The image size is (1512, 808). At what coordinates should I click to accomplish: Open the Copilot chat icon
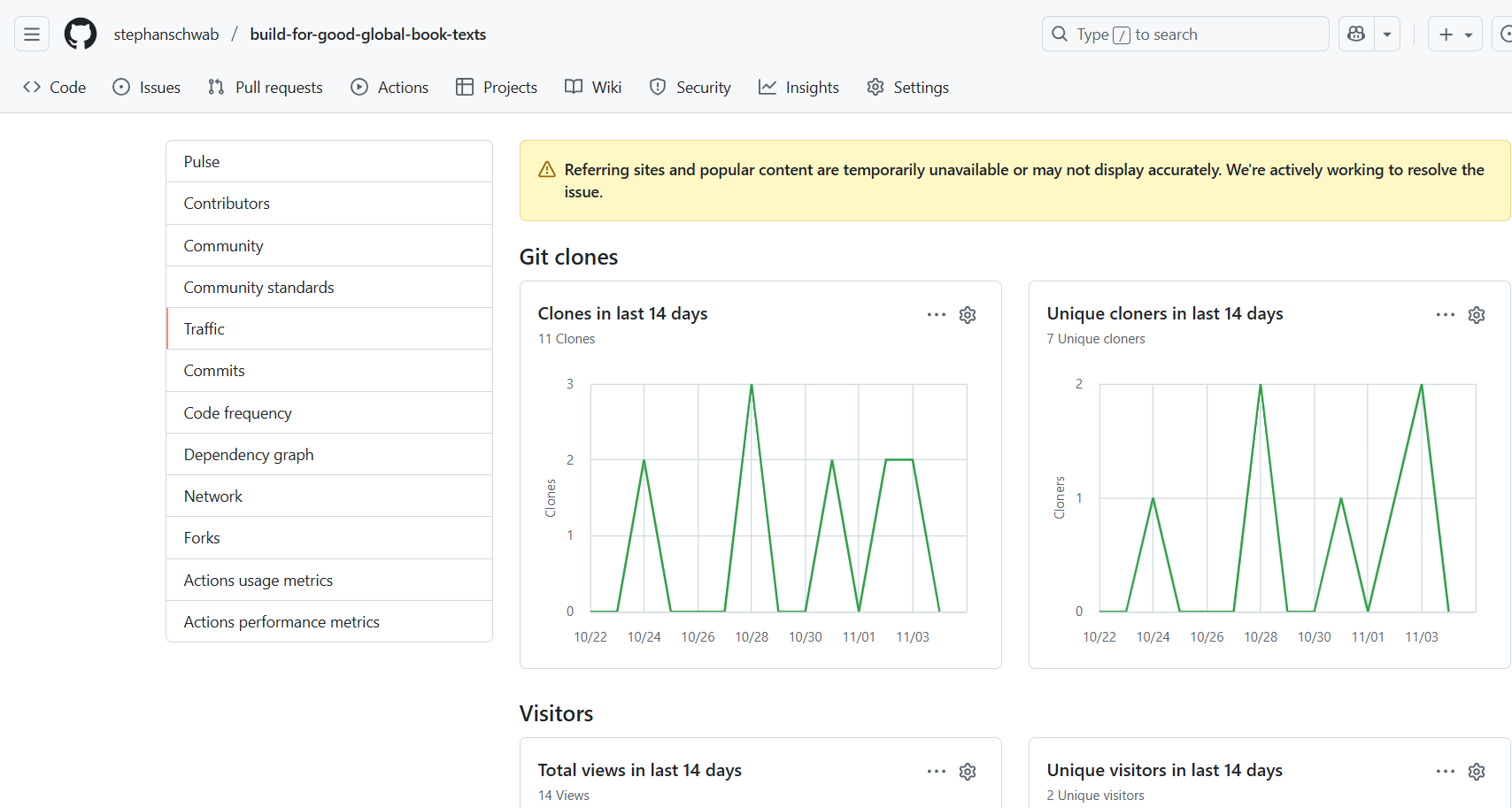[1356, 35]
